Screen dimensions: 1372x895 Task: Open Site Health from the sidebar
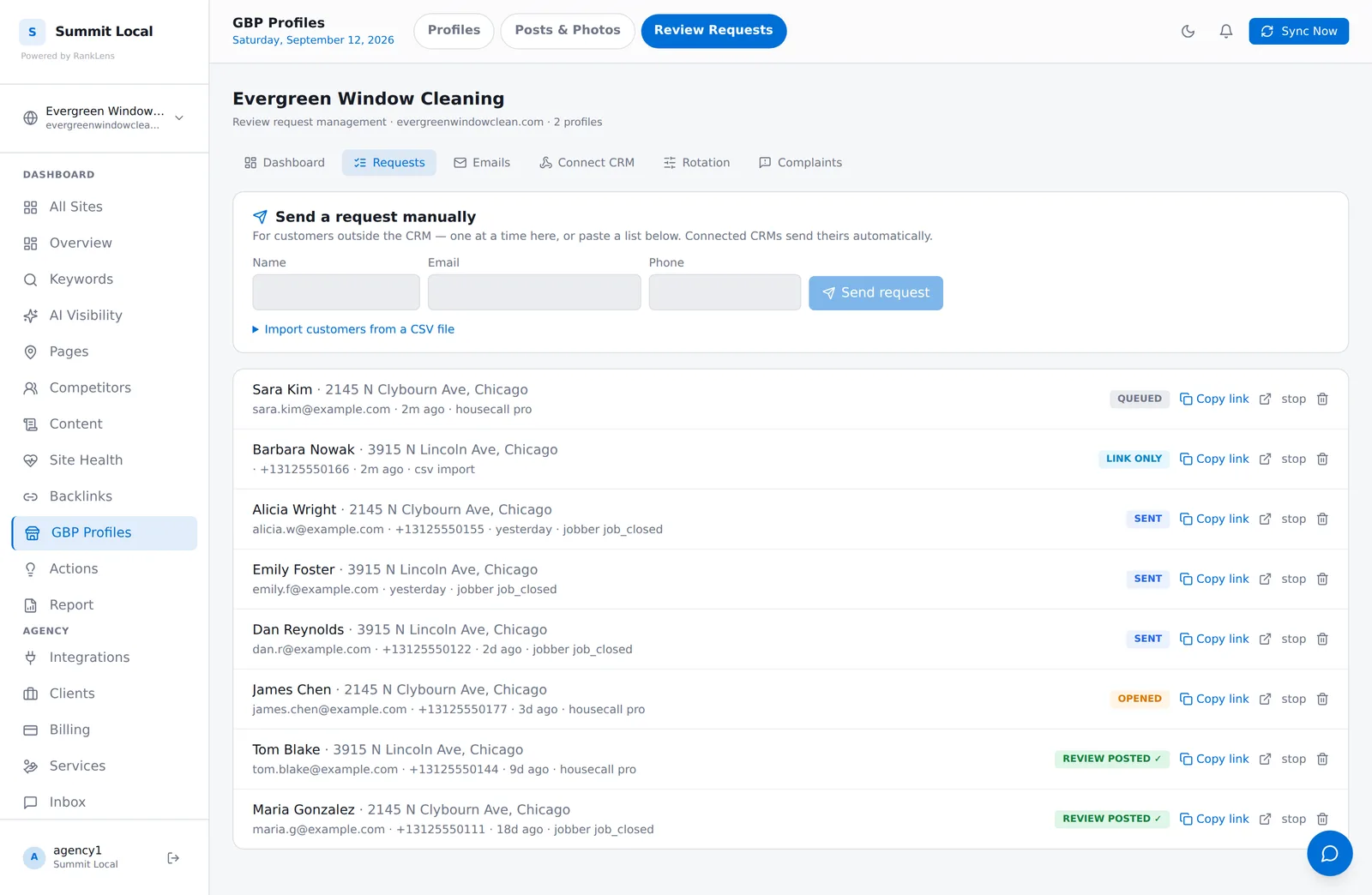(x=105, y=460)
